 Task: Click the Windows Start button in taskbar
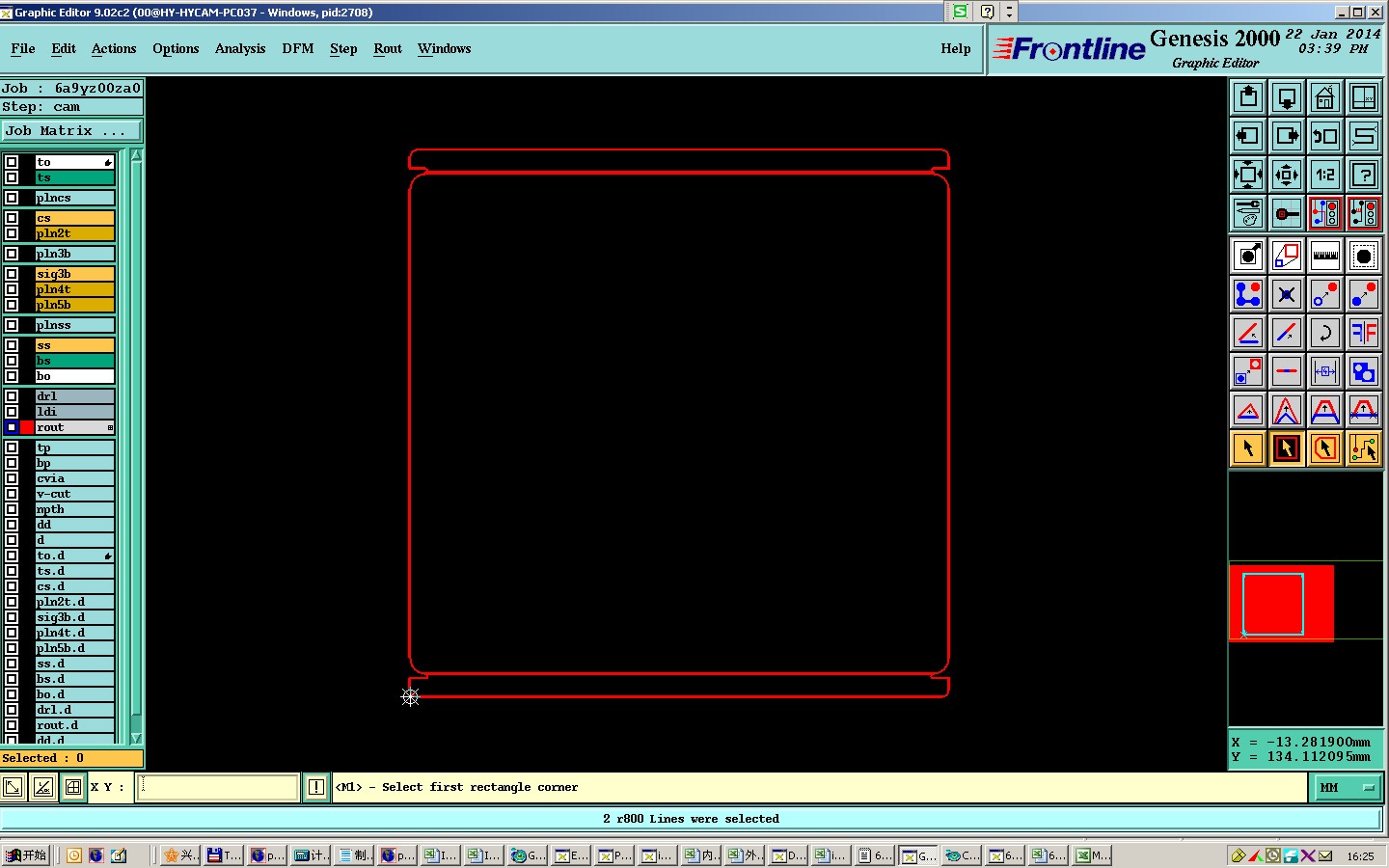click(x=26, y=855)
